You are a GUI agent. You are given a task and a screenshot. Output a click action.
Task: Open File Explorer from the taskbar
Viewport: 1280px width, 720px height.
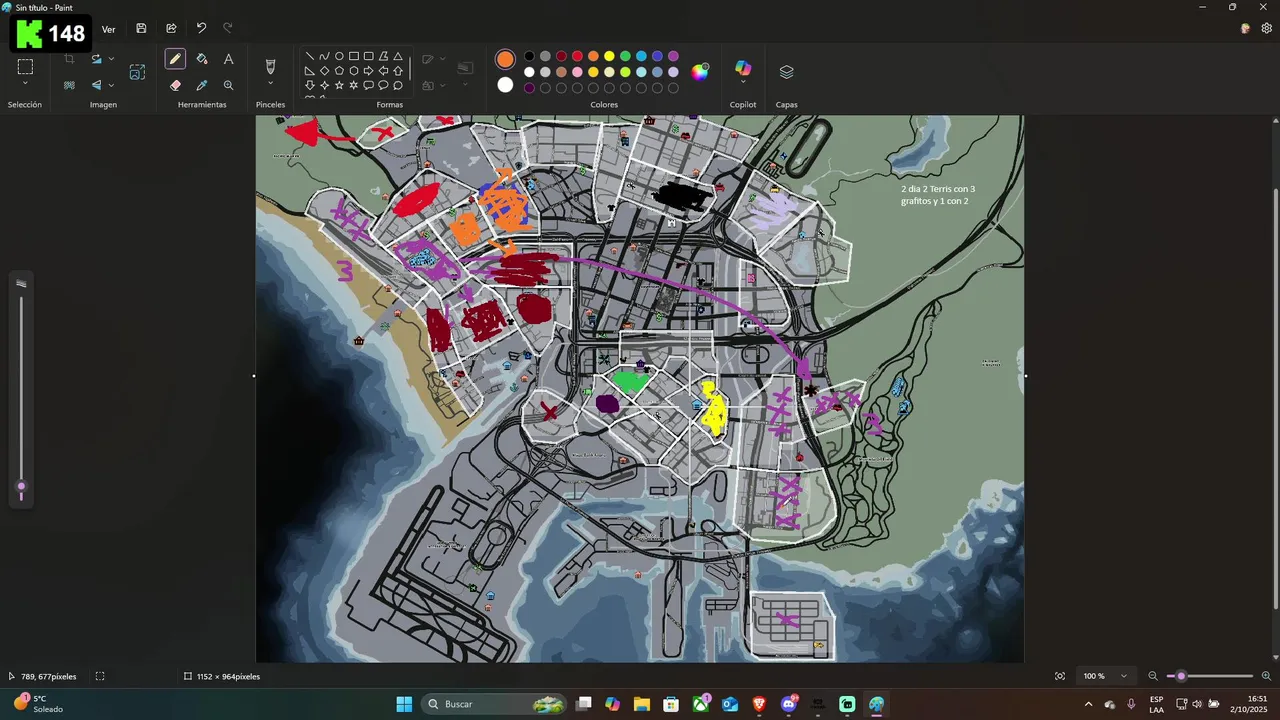641,704
